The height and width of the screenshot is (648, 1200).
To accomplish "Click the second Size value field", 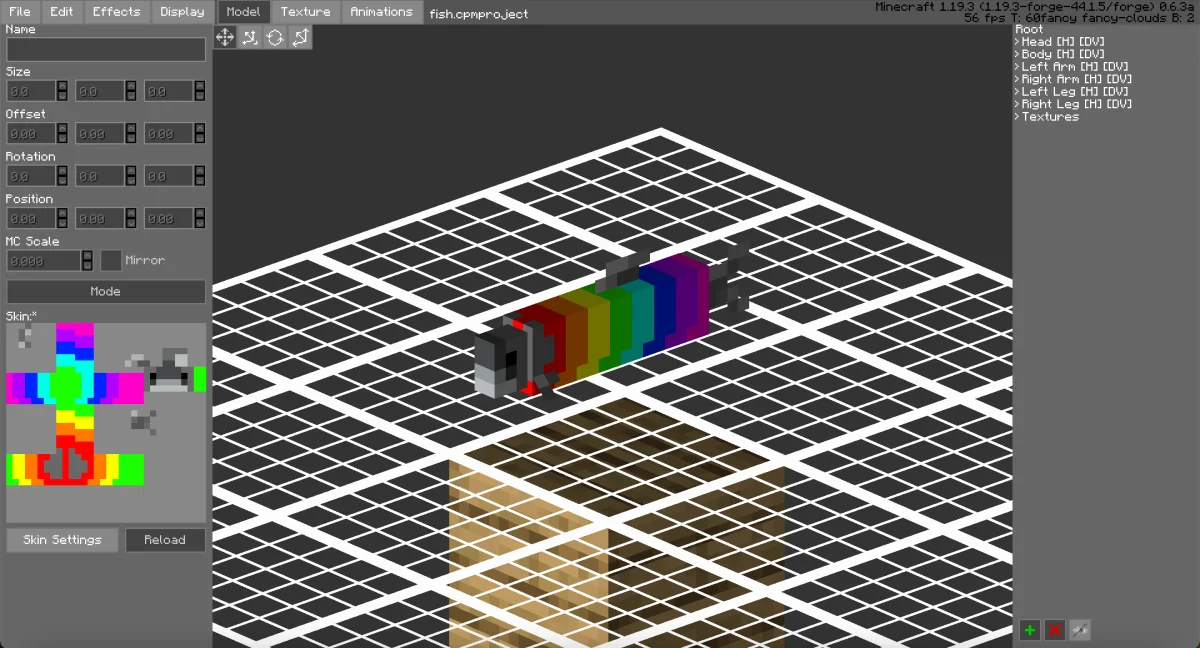I will tap(100, 91).
